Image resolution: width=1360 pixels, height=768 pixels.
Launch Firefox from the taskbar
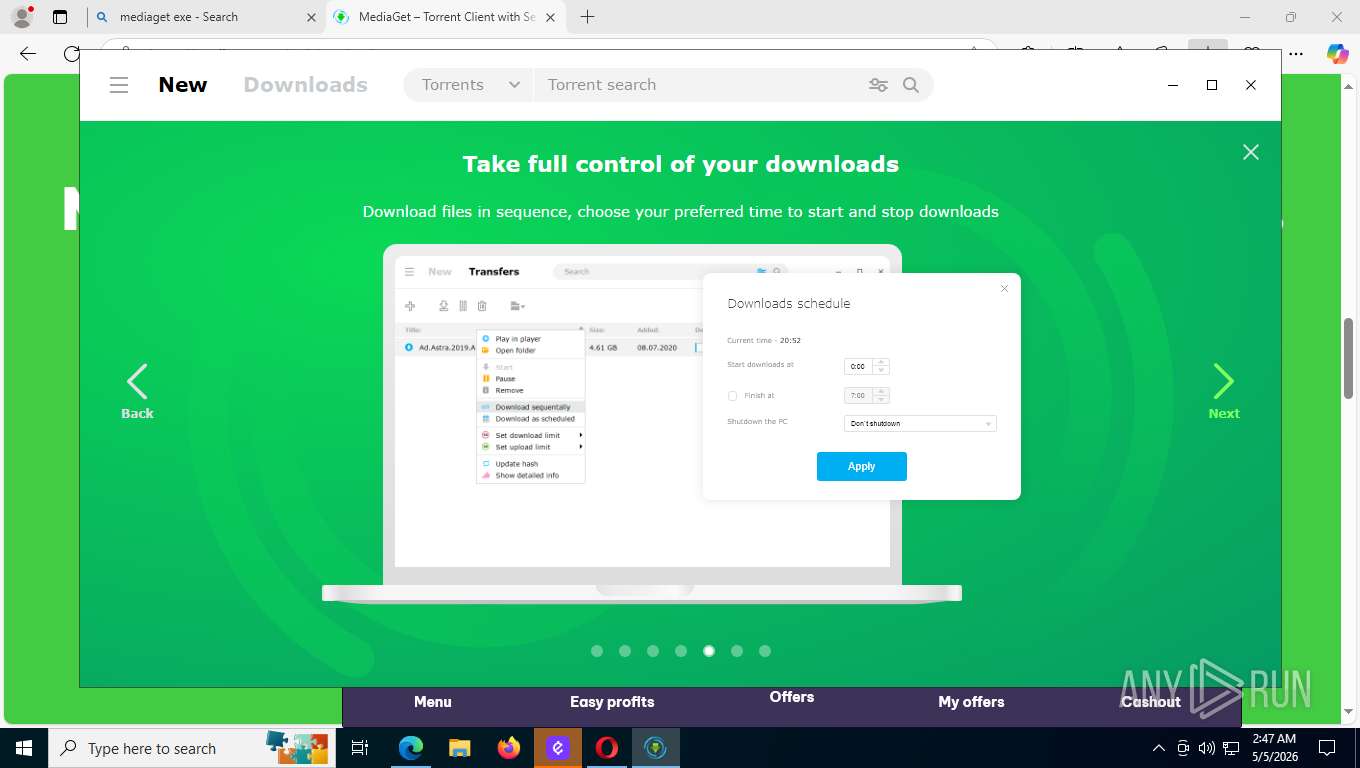pyautogui.click(x=509, y=748)
